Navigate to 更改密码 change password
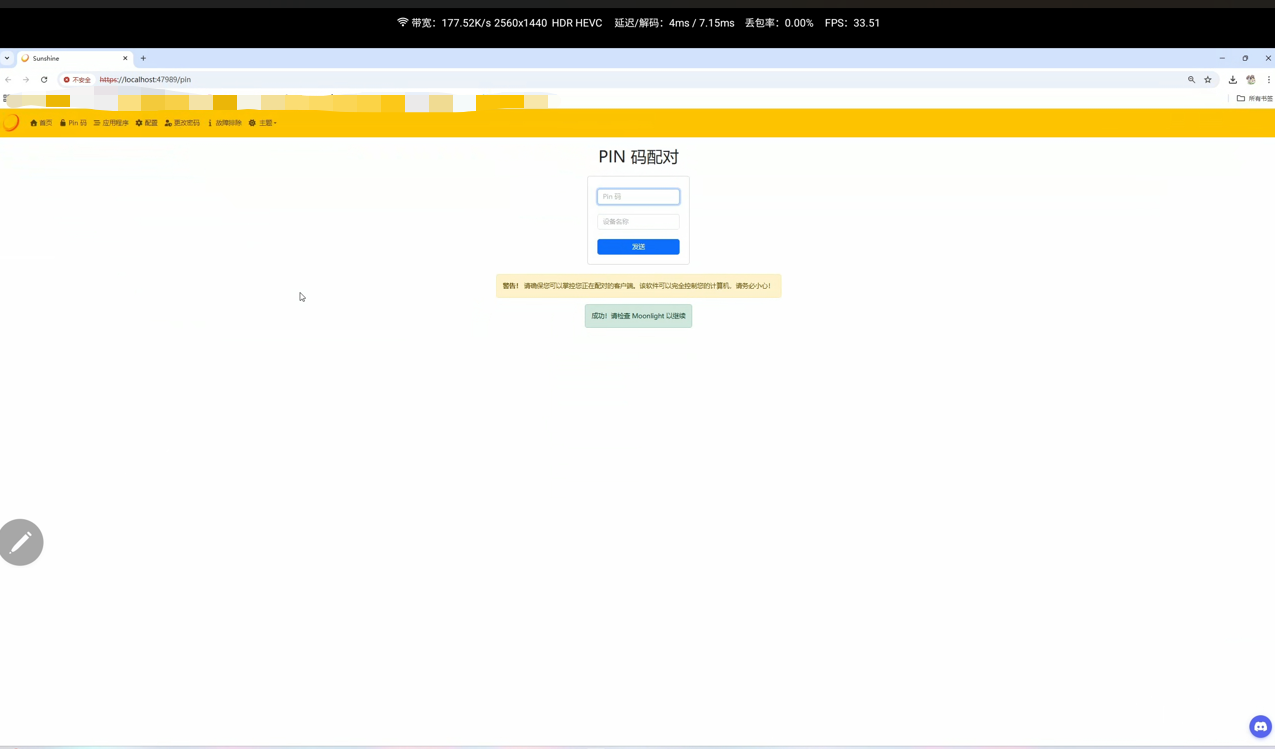1275x749 pixels. click(x=182, y=123)
